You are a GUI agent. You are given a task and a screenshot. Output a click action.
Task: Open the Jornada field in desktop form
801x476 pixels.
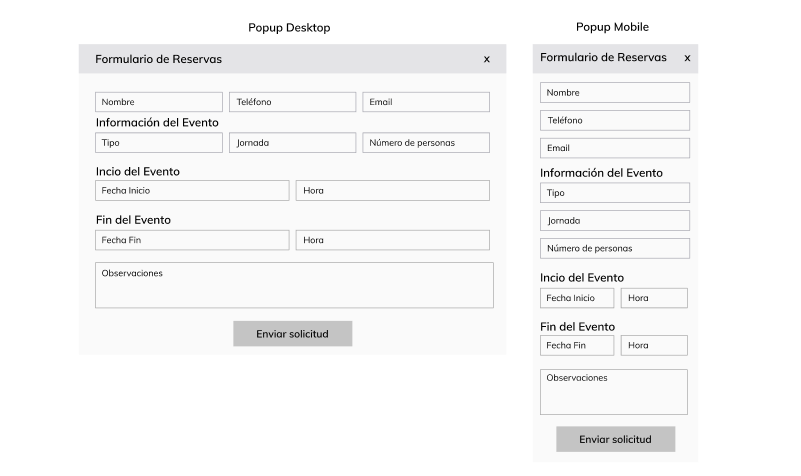point(293,142)
